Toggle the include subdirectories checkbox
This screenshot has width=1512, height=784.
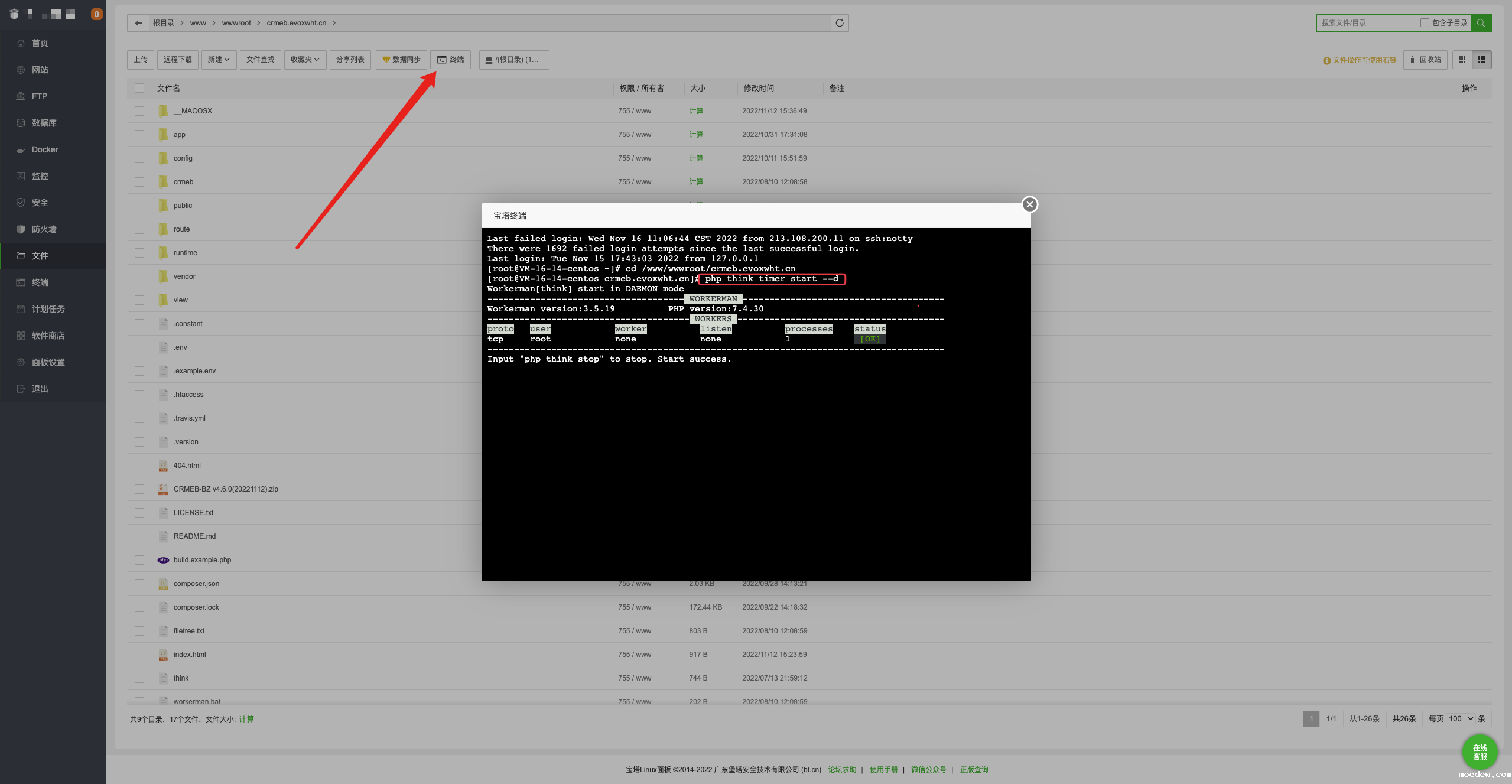coord(1425,23)
